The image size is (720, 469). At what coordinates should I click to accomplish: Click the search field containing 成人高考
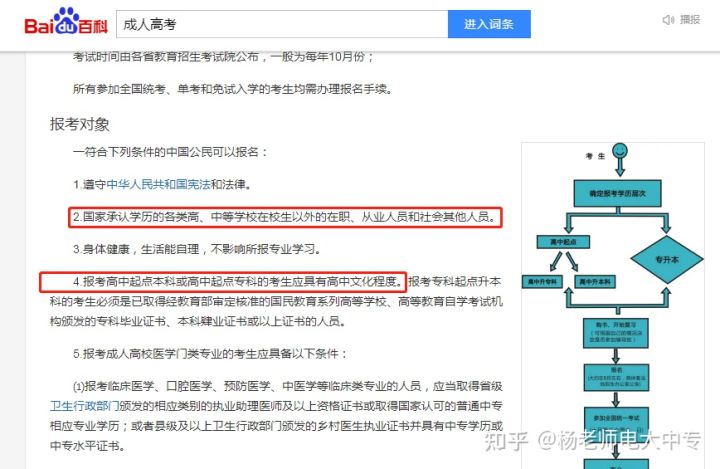point(282,24)
